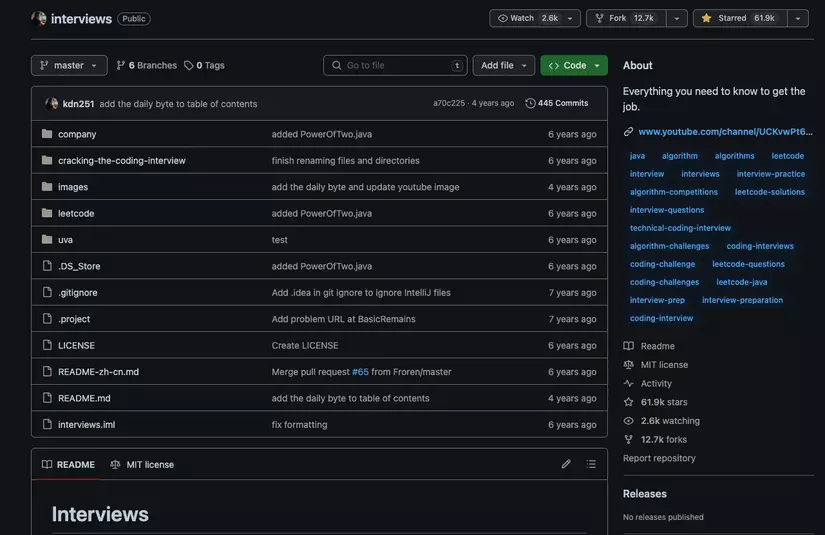
Task: Click the leetcode-solutions topic tag
Action: [x=769, y=192]
